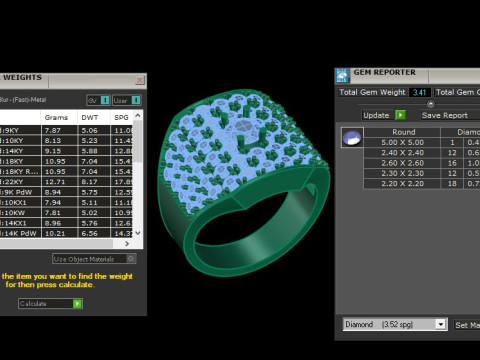Select the 10KX1 metal row
Screen dimensions: 480x360
coord(67,203)
